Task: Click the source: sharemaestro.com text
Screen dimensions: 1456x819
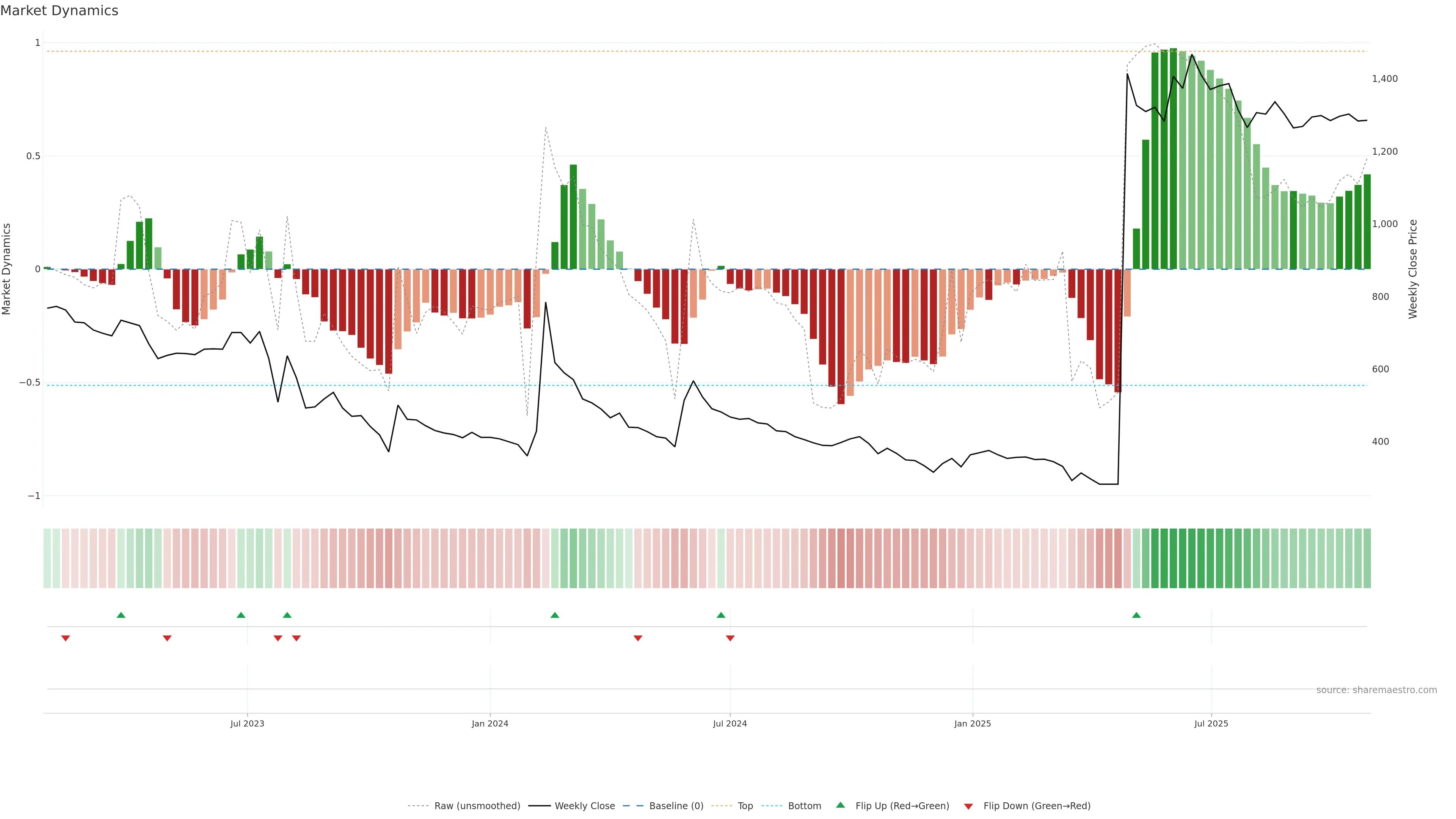Action: (x=1376, y=690)
